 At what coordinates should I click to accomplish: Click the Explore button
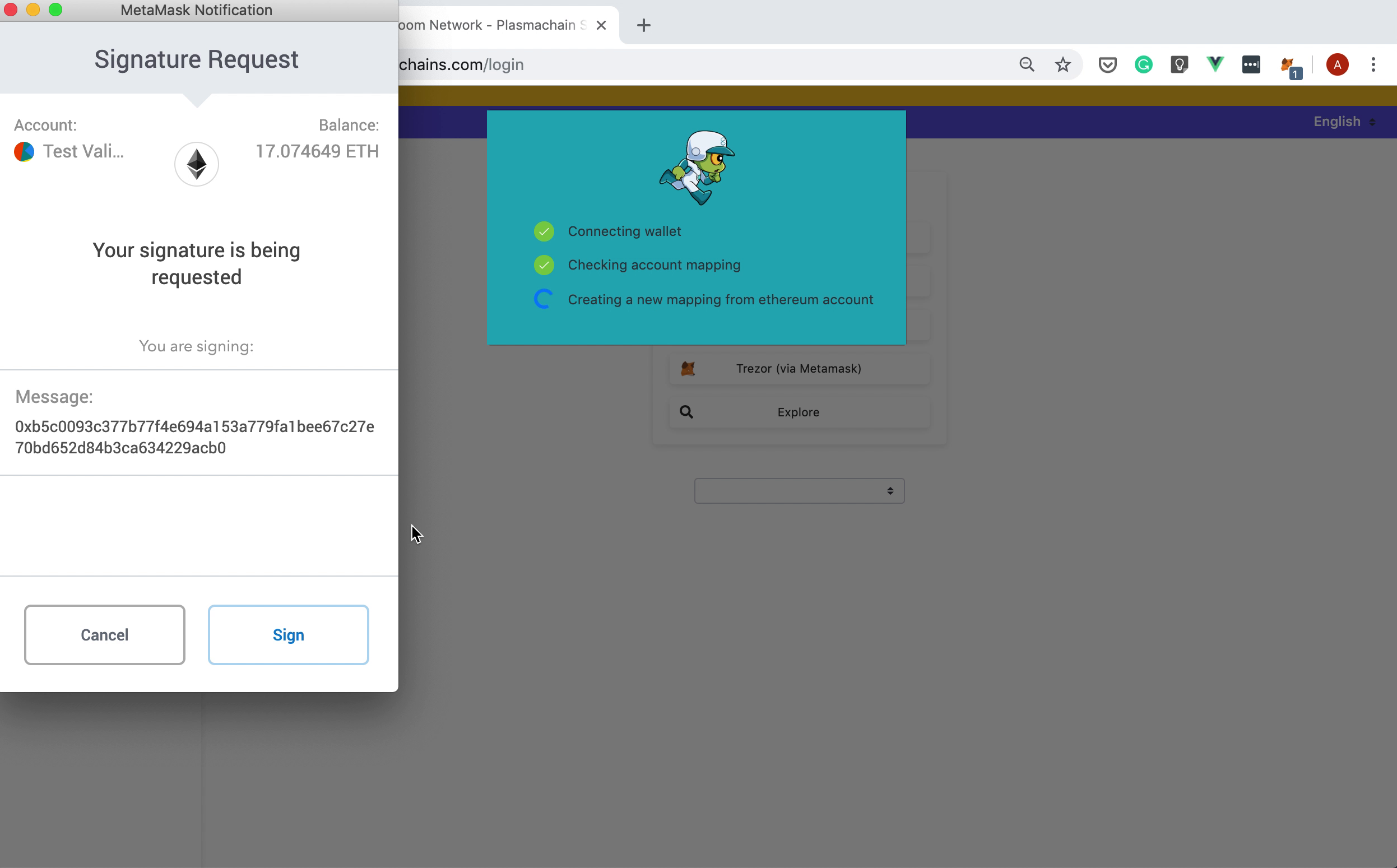(799, 412)
